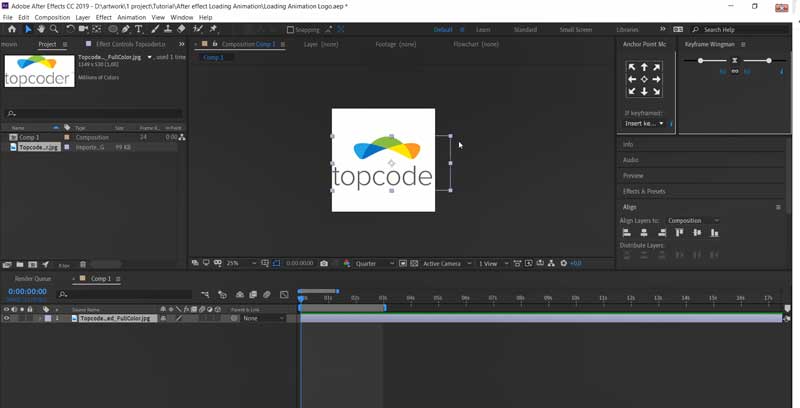The width and height of the screenshot is (800, 408).
Task: Click the Interpret Footage icon in Project panel
Action: (x=7, y=265)
